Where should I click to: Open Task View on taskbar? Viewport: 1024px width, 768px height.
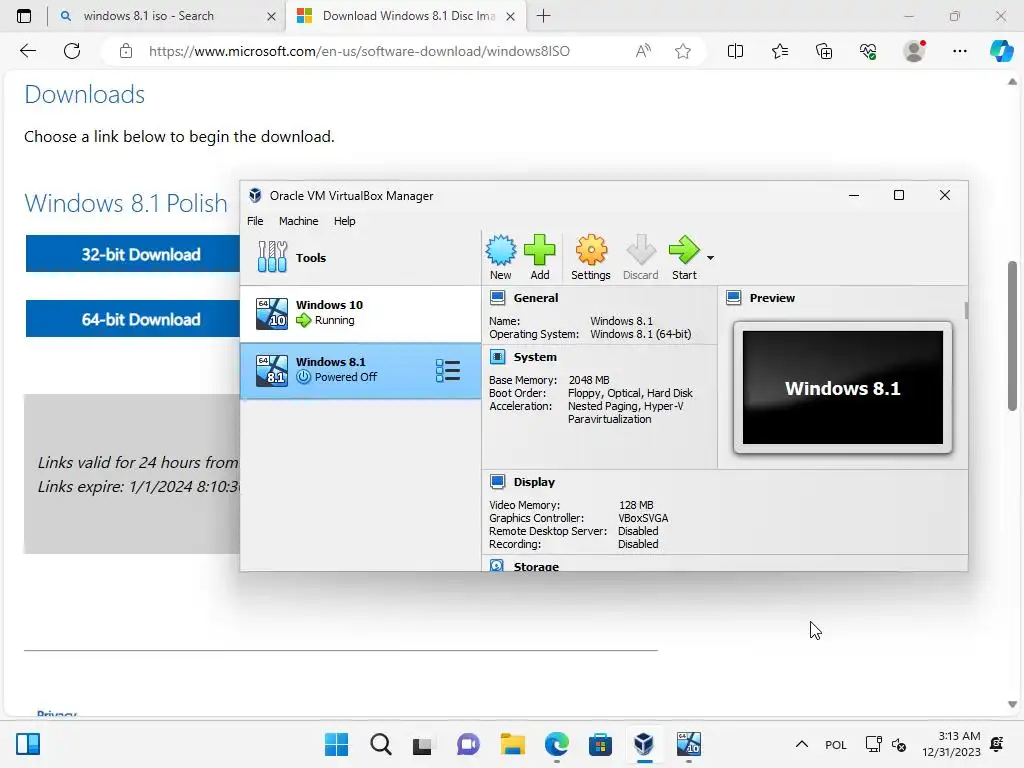tap(423, 744)
